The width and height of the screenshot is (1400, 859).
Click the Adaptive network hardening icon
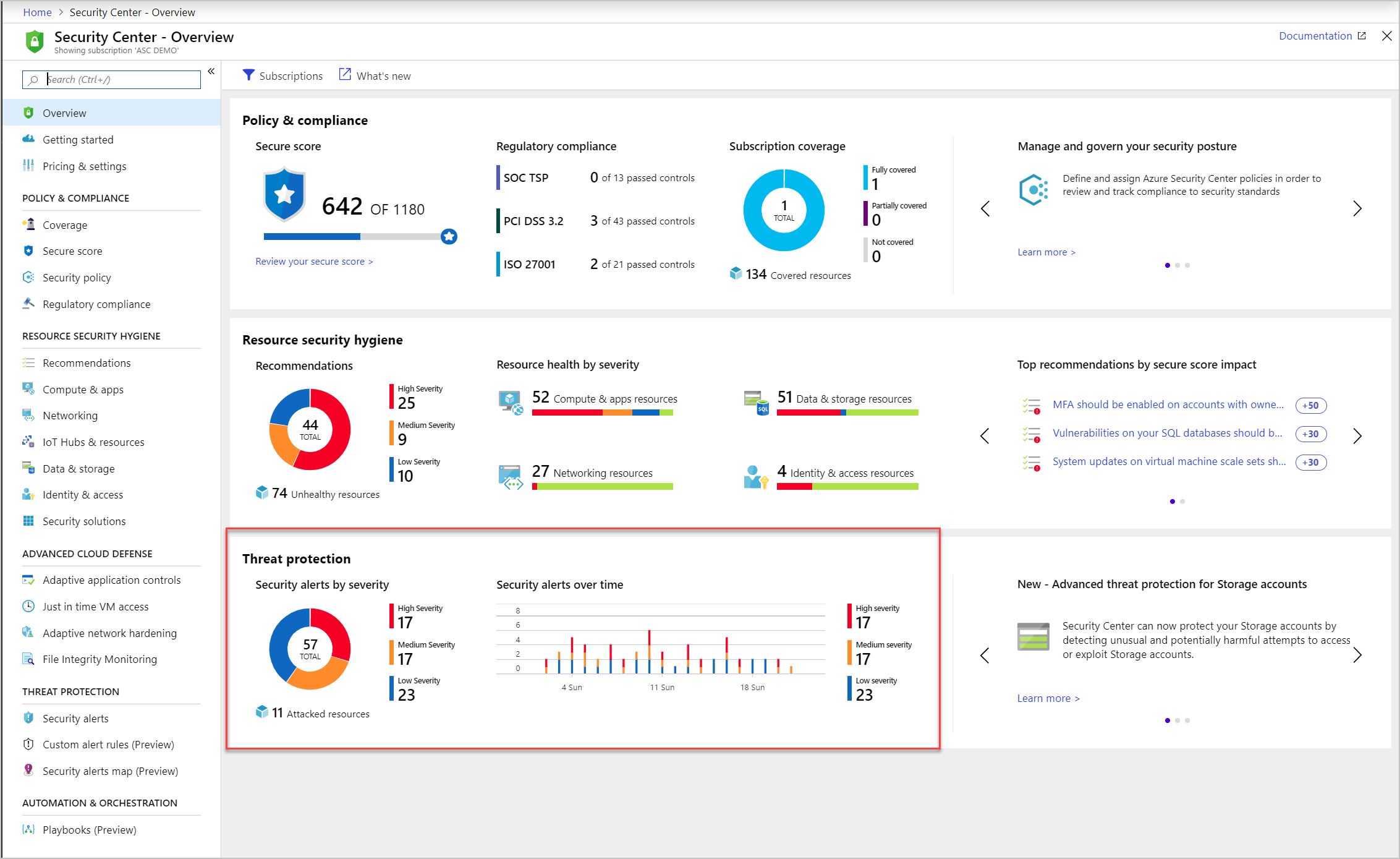coord(28,632)
